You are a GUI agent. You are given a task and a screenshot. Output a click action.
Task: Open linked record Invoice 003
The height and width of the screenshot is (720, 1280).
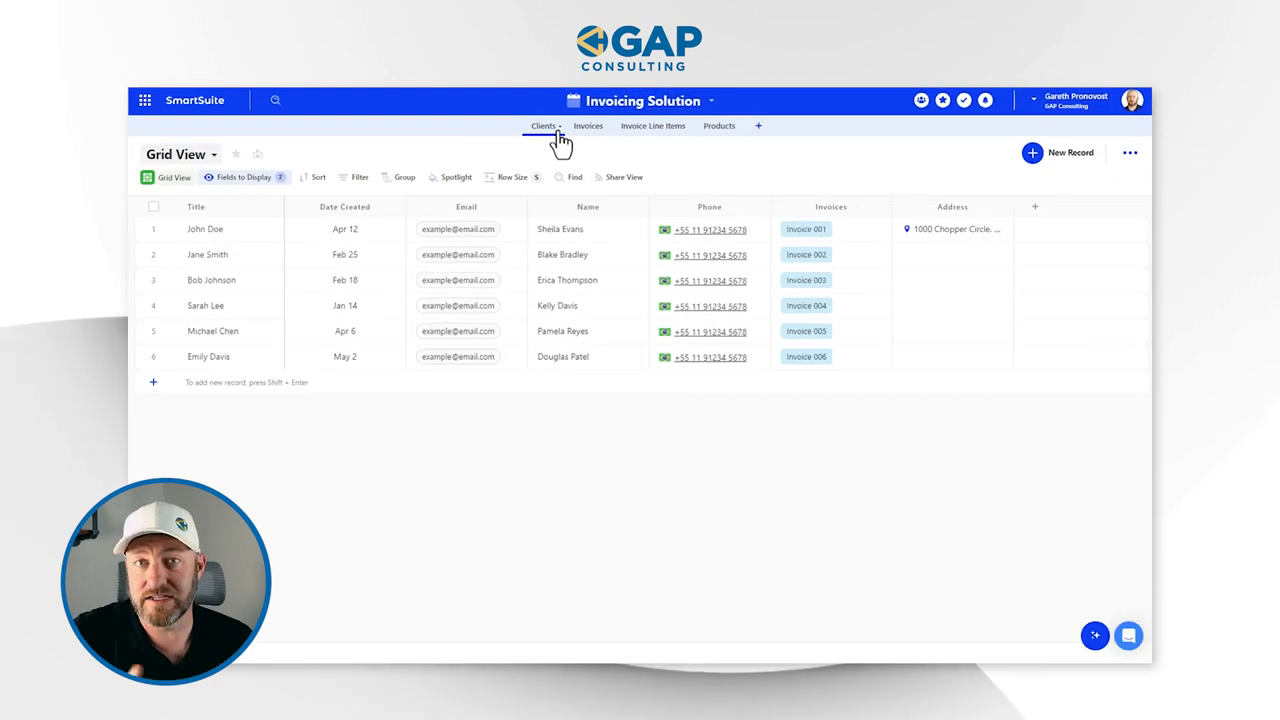click(806, 280)
